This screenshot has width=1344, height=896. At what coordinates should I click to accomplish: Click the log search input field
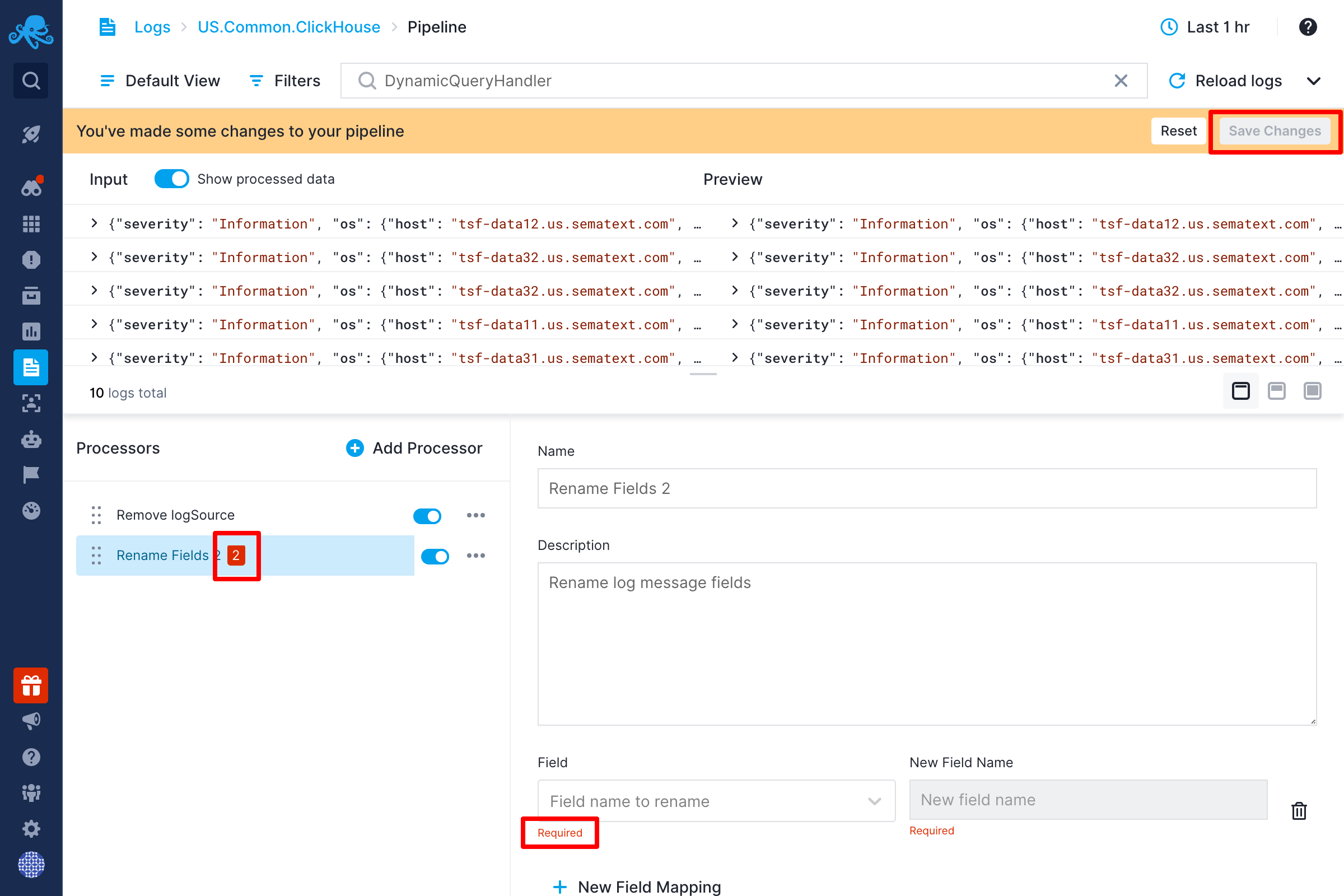(x=744, y=81)
